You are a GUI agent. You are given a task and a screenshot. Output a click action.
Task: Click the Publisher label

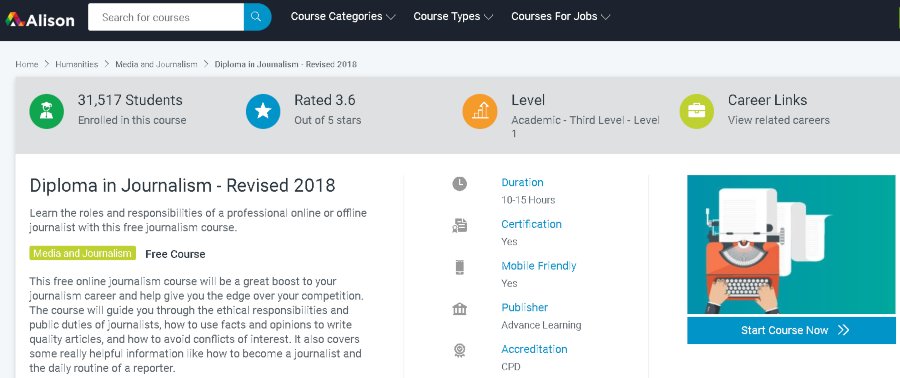525,307
